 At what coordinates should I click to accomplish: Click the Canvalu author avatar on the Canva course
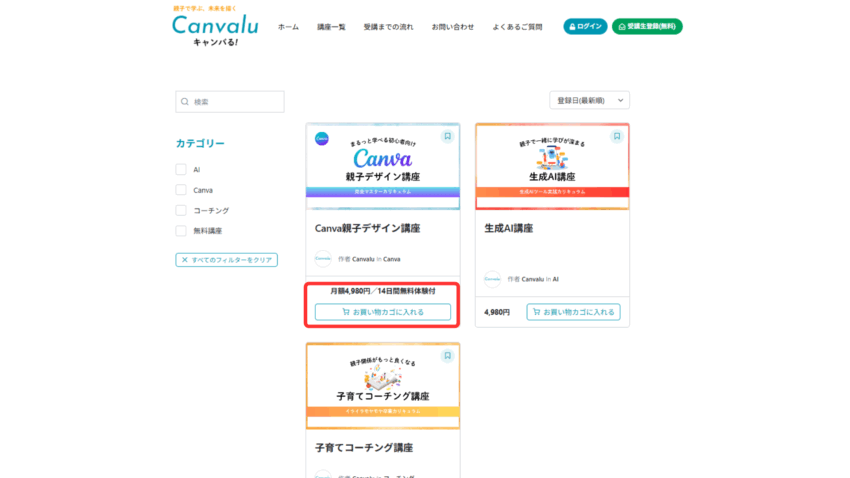tap(323, 259)
